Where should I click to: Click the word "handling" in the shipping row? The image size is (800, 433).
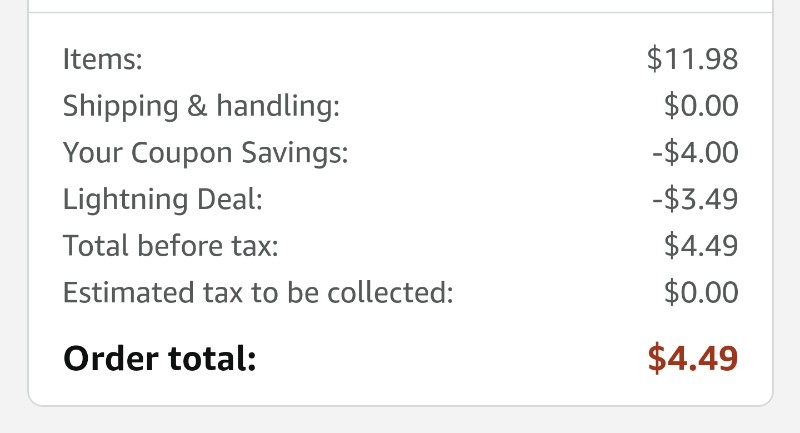[278, 107]
